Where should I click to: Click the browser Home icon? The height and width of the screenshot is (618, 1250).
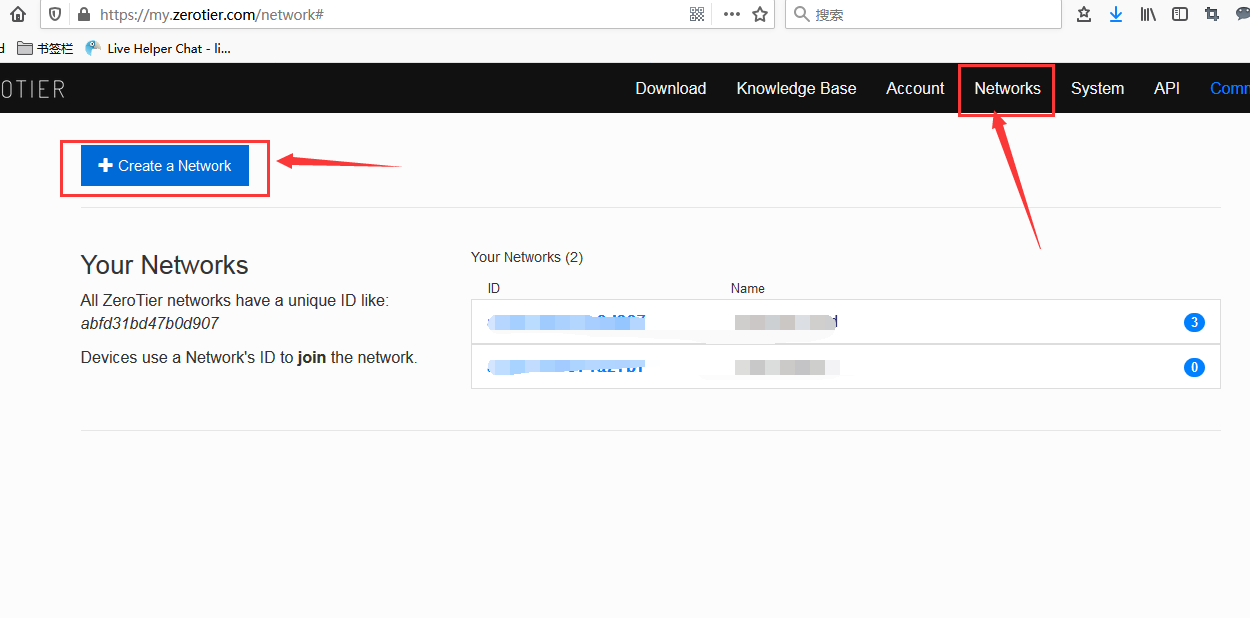tap(17, 14)
